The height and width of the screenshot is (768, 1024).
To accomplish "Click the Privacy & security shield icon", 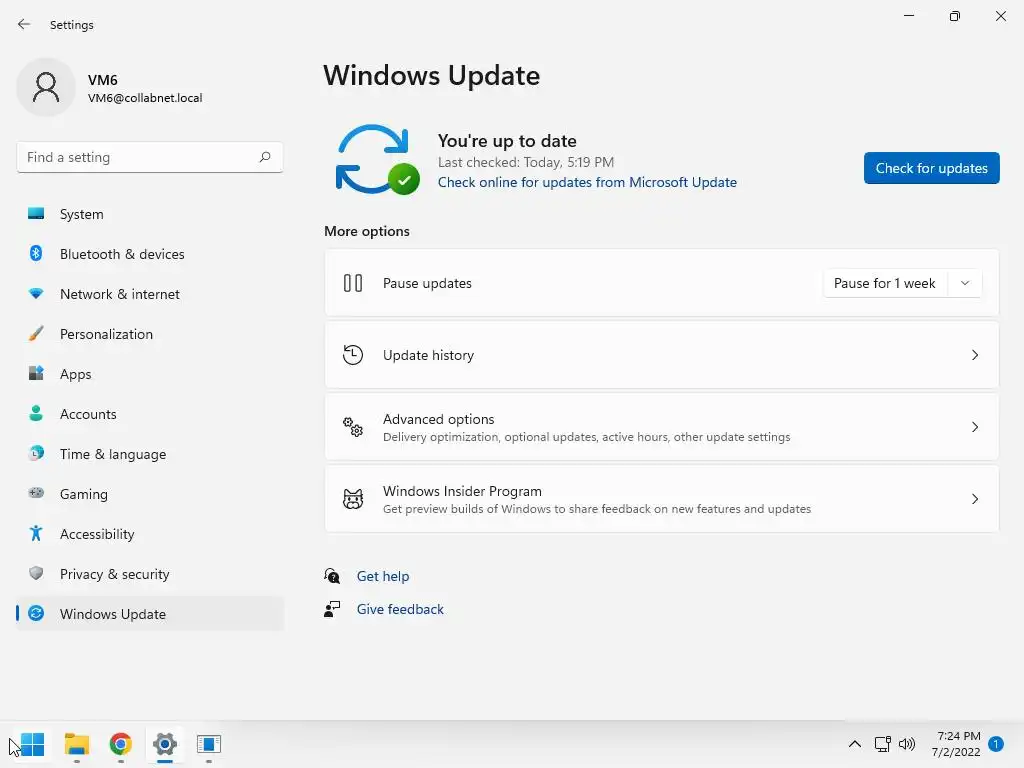I will [36, 573].
